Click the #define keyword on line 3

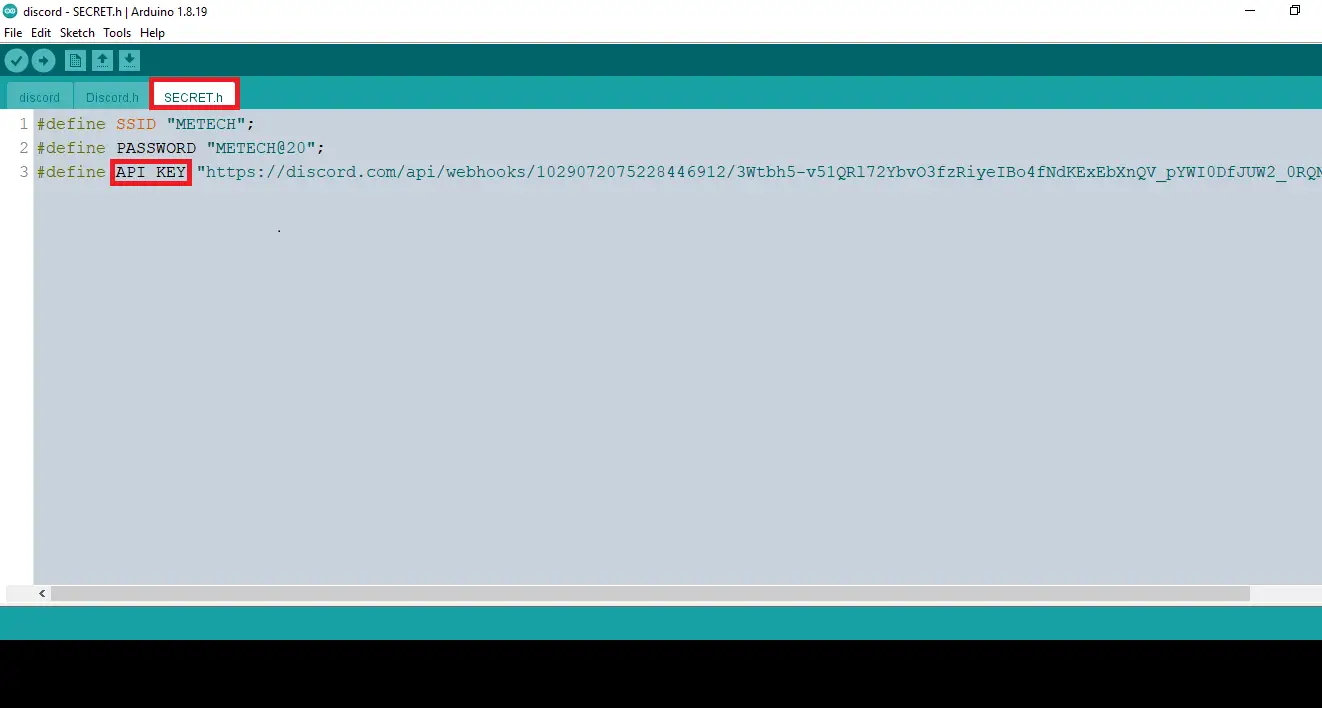tap(71, 172)
